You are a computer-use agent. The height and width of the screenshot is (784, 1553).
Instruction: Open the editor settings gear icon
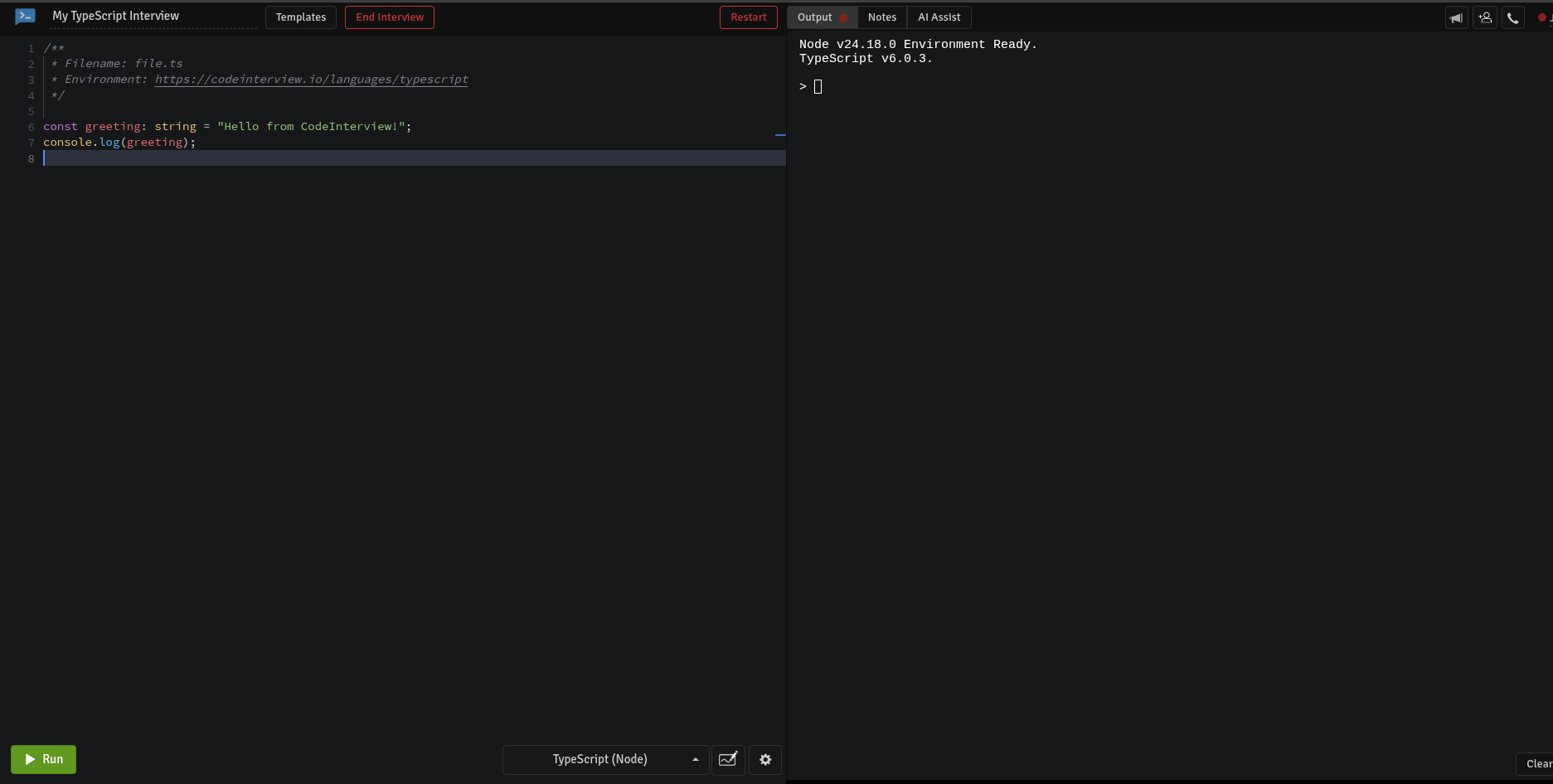tap(765, 759)
